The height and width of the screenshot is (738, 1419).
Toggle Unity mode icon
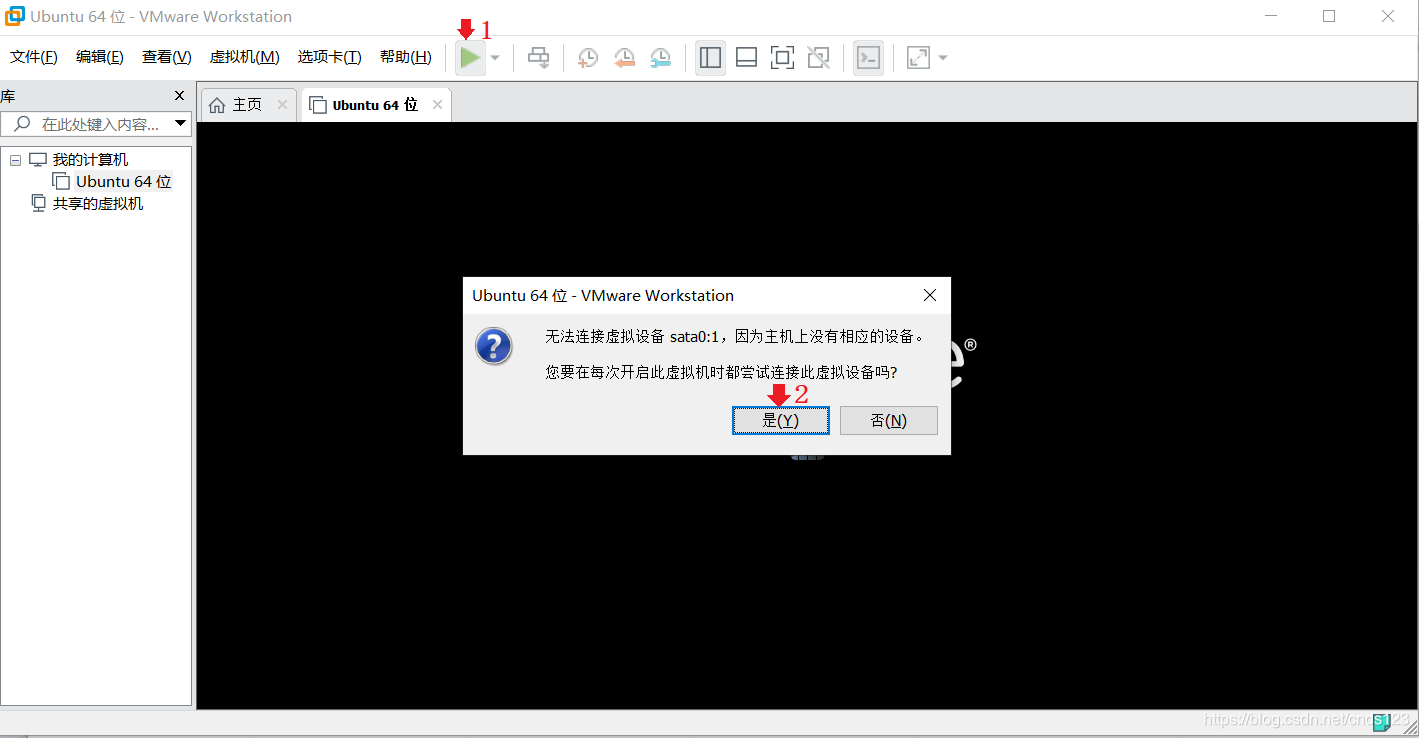(x=818, y=58)
